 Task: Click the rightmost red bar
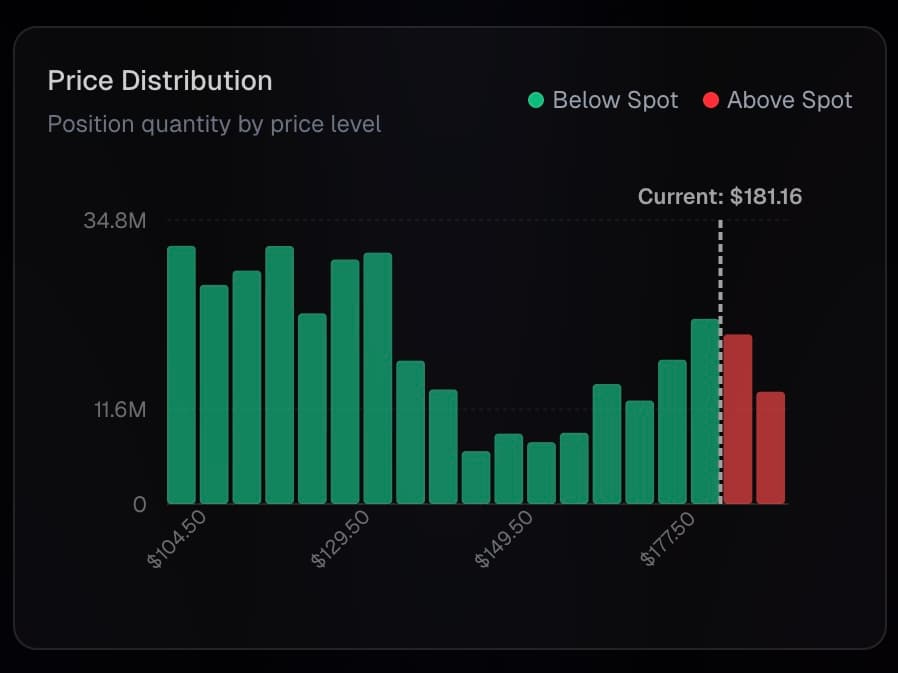pyautogui.click(x=771, y=448)
